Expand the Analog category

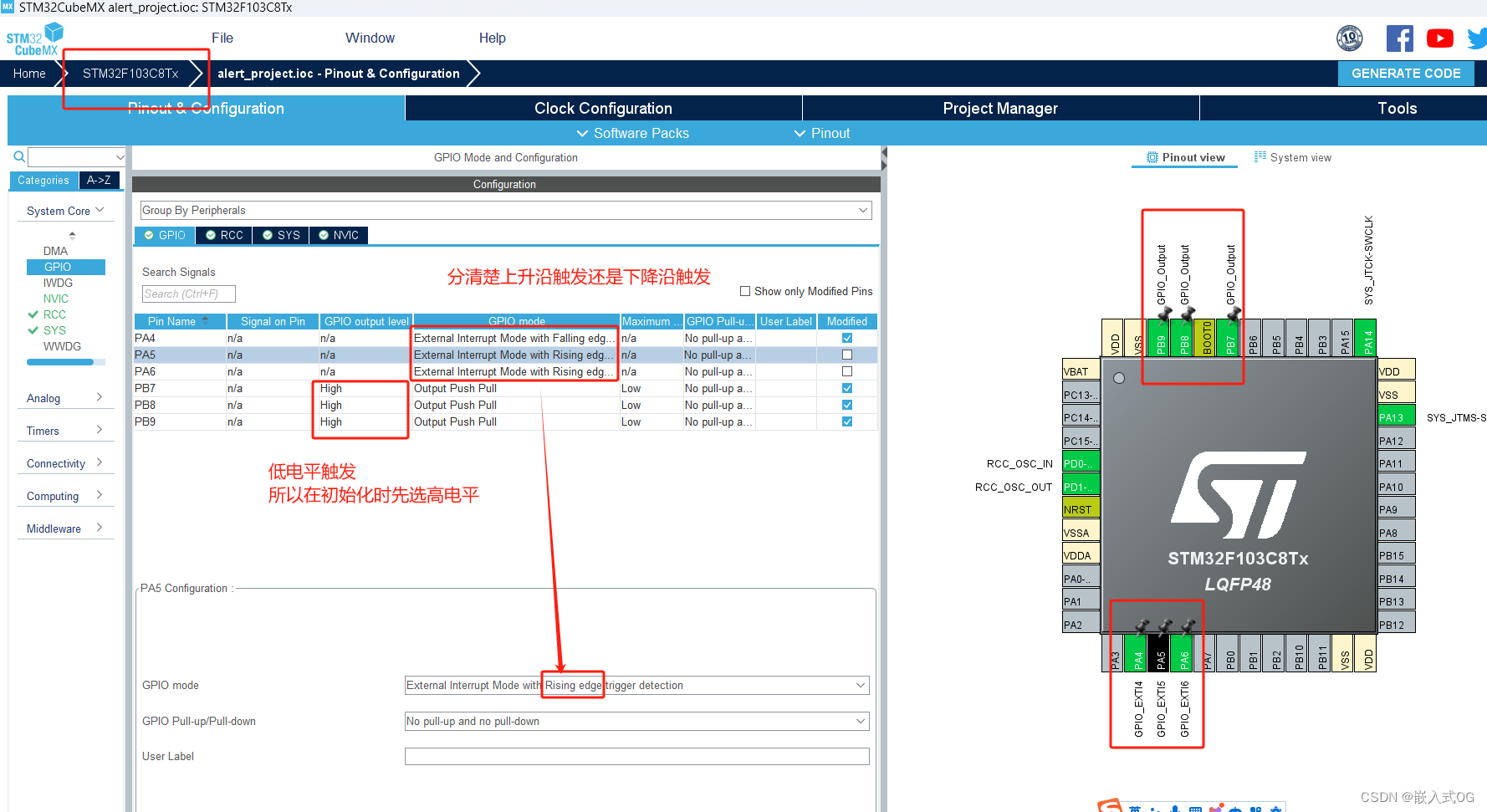[x=65, y=398]
